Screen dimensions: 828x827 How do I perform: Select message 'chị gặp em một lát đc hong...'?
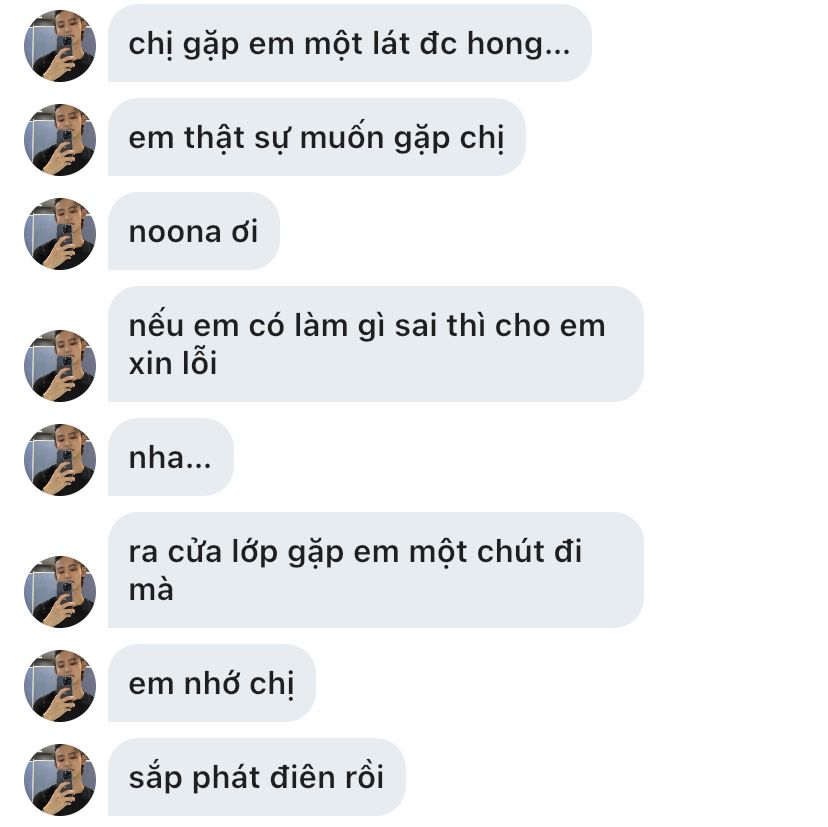(x=350, y=43)
